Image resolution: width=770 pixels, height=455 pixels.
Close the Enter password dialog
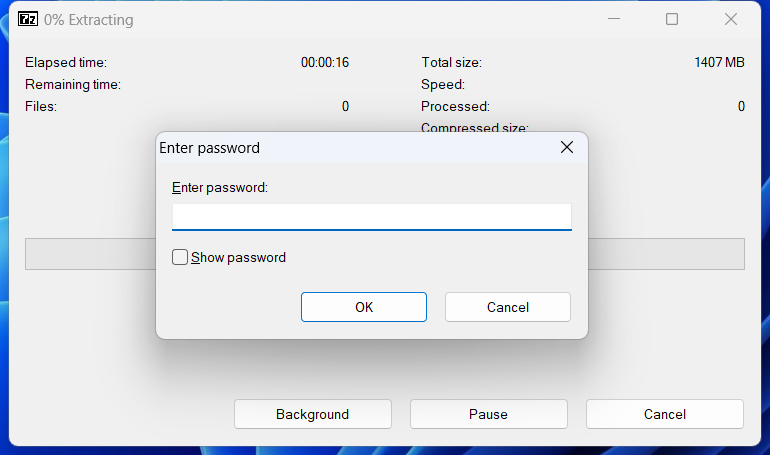coord(566,148)
